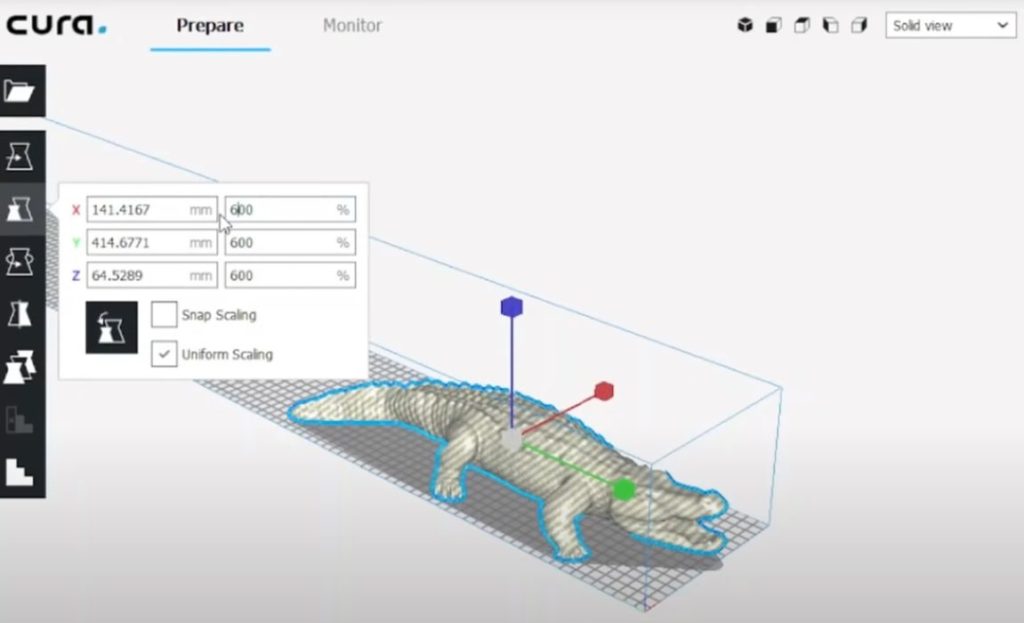Screen dimensions: 1024x623
Task: Switch to top camera view cube icon
Action: point(801,26)
